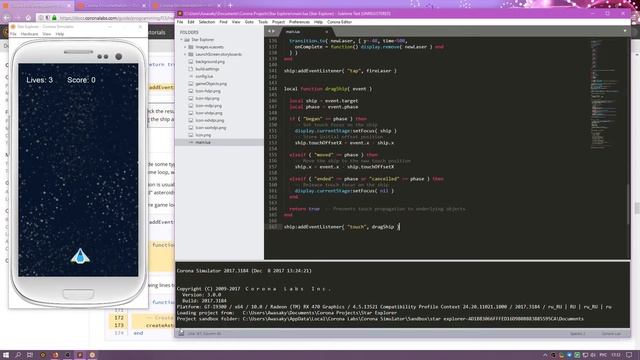
Task: Click the Star Explorer folder icon
Action: point(187,40)
